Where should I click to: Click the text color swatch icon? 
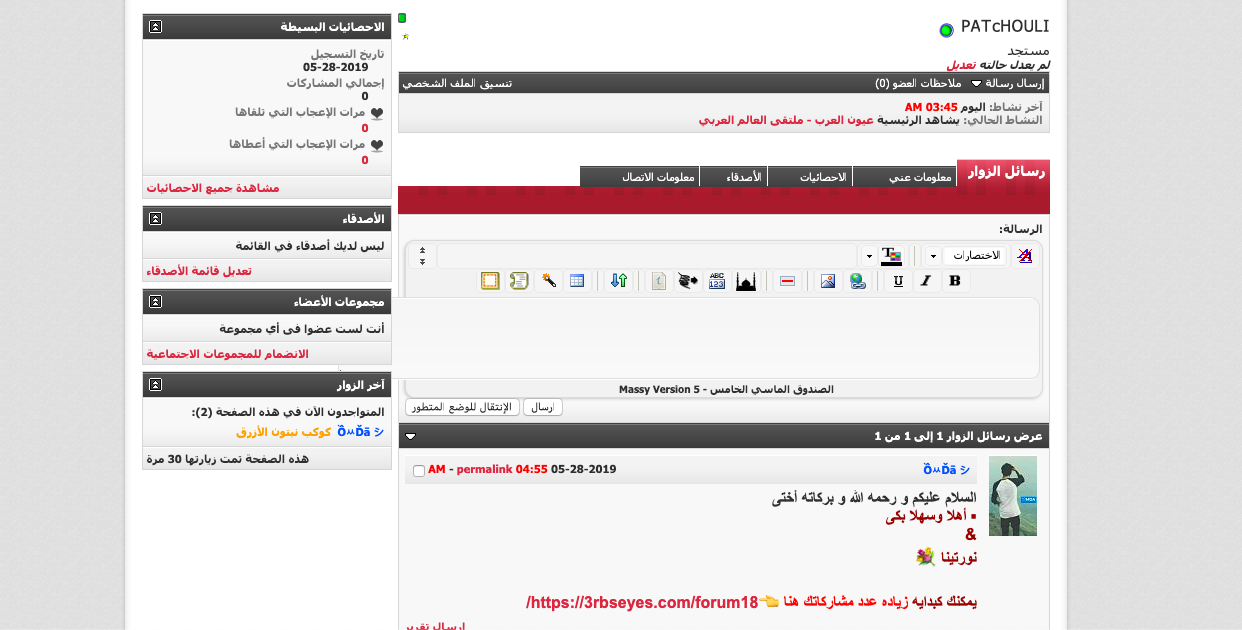click(891, 256)
